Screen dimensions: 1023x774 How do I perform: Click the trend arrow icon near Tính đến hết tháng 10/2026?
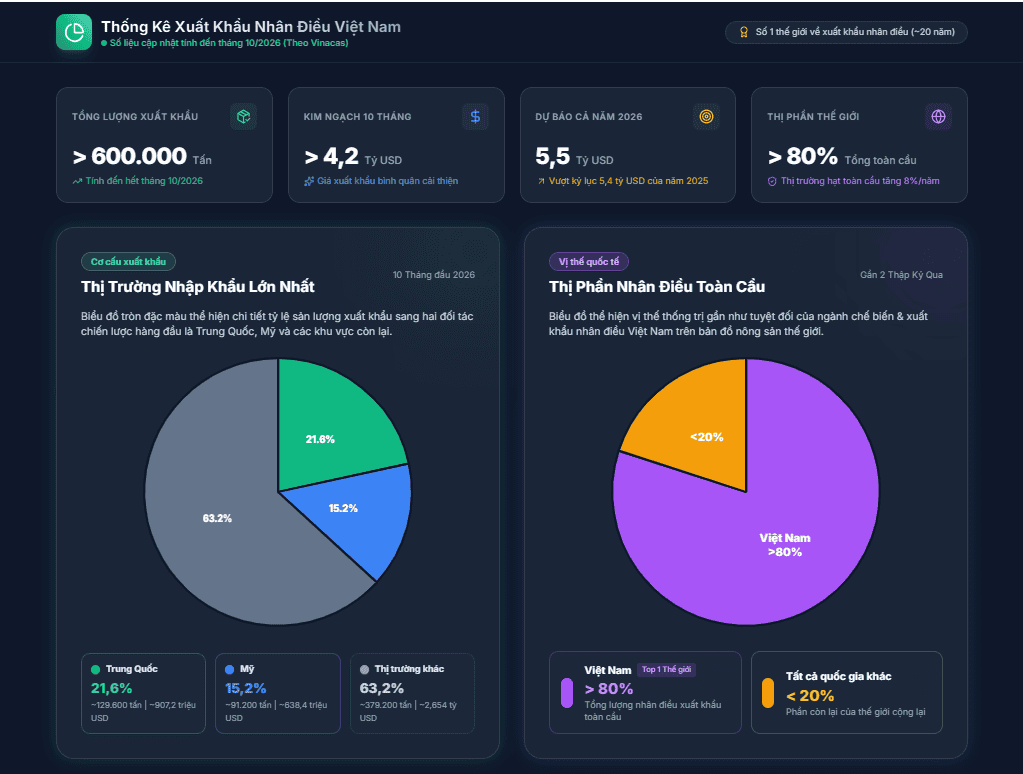click(x=77, y=181)
